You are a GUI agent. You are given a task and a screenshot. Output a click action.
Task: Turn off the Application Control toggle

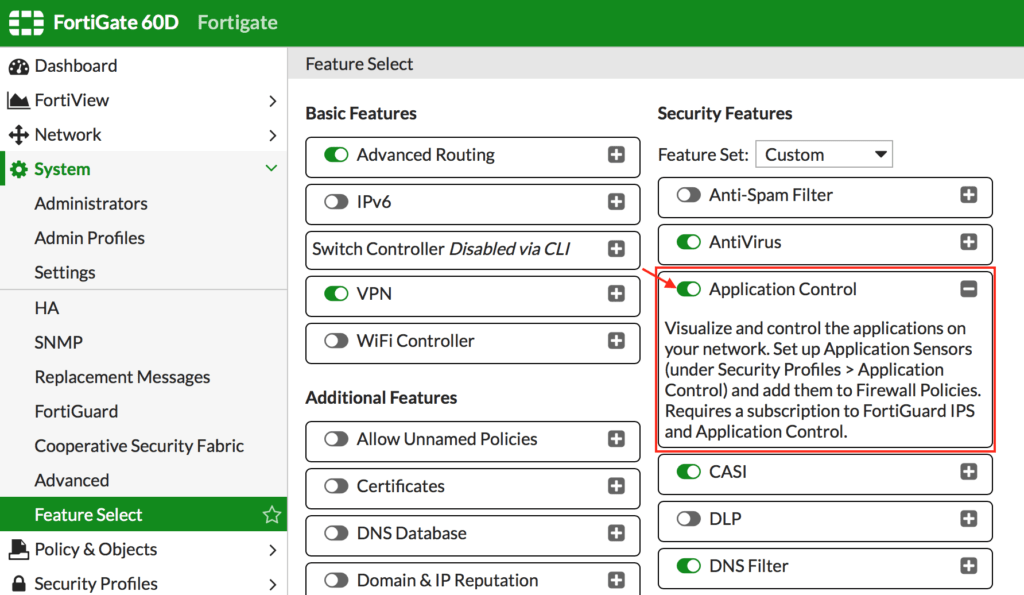688,289
